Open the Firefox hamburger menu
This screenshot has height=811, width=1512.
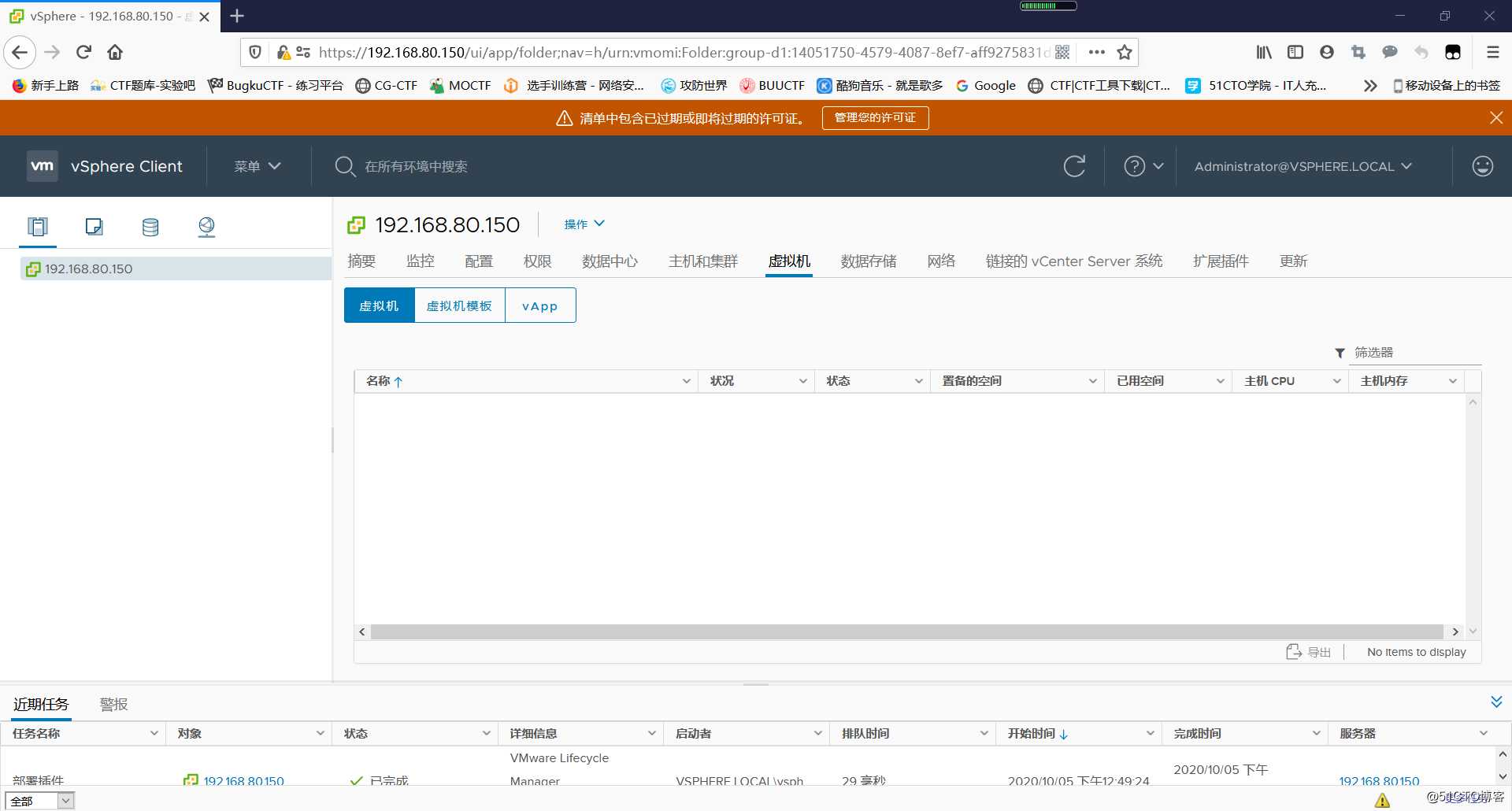1492,53
